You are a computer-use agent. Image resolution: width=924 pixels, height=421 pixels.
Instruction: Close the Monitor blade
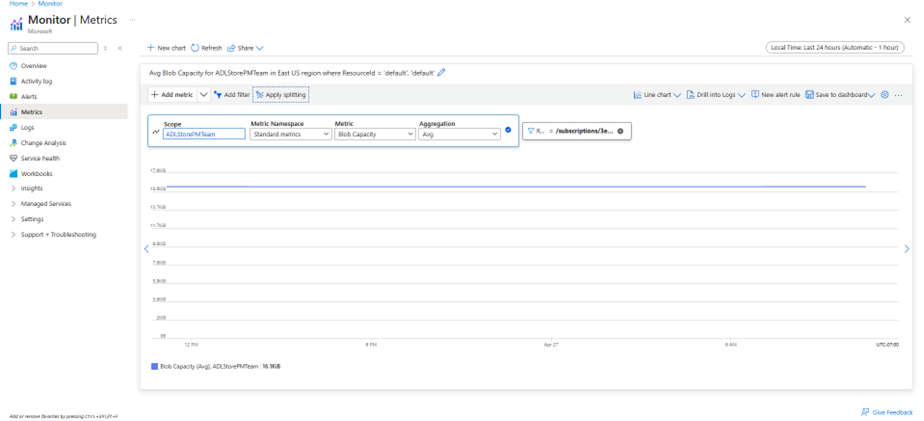coord(908,20)
